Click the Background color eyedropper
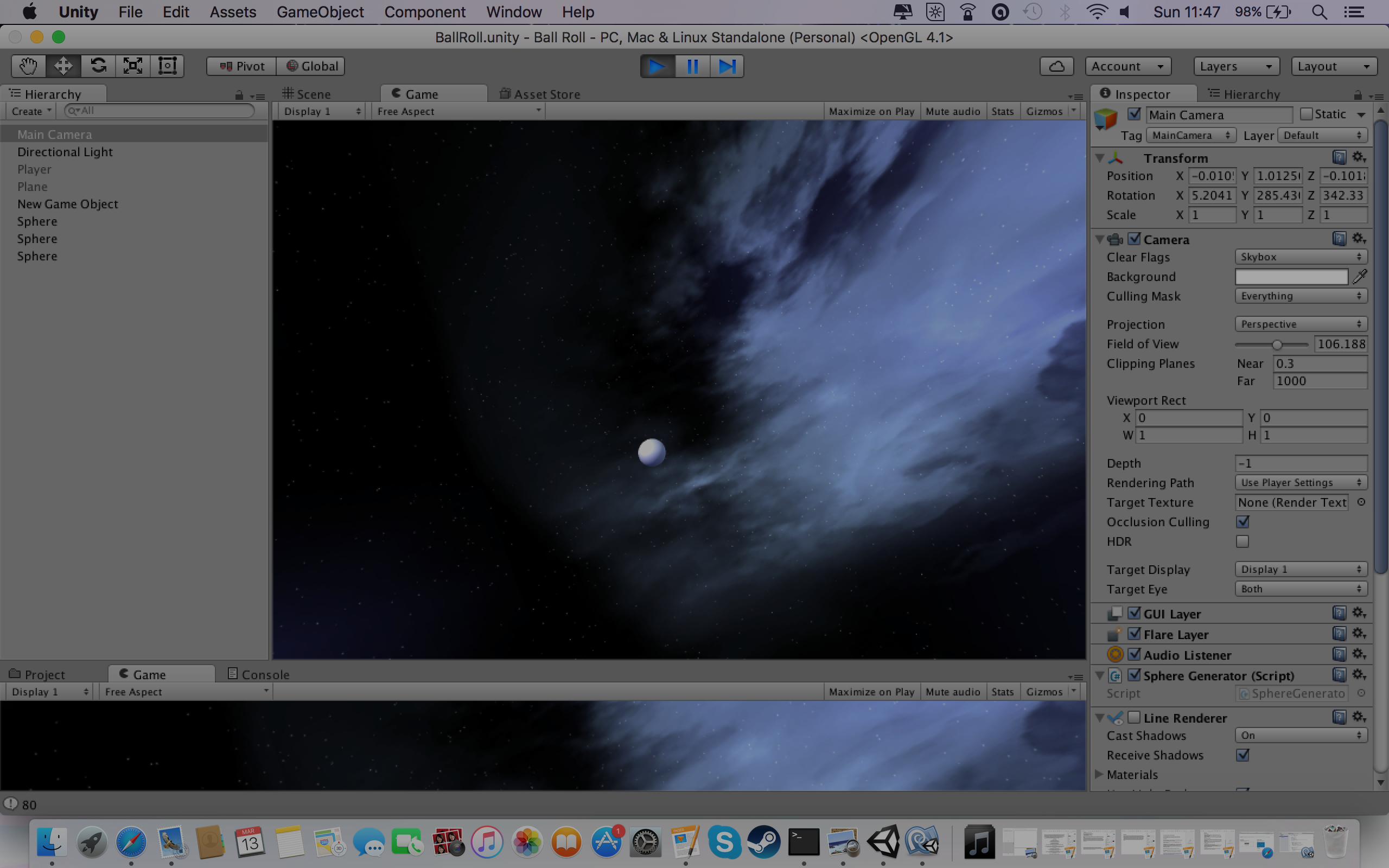This screenshot has height=868, width=1389. click(1360, 277)
